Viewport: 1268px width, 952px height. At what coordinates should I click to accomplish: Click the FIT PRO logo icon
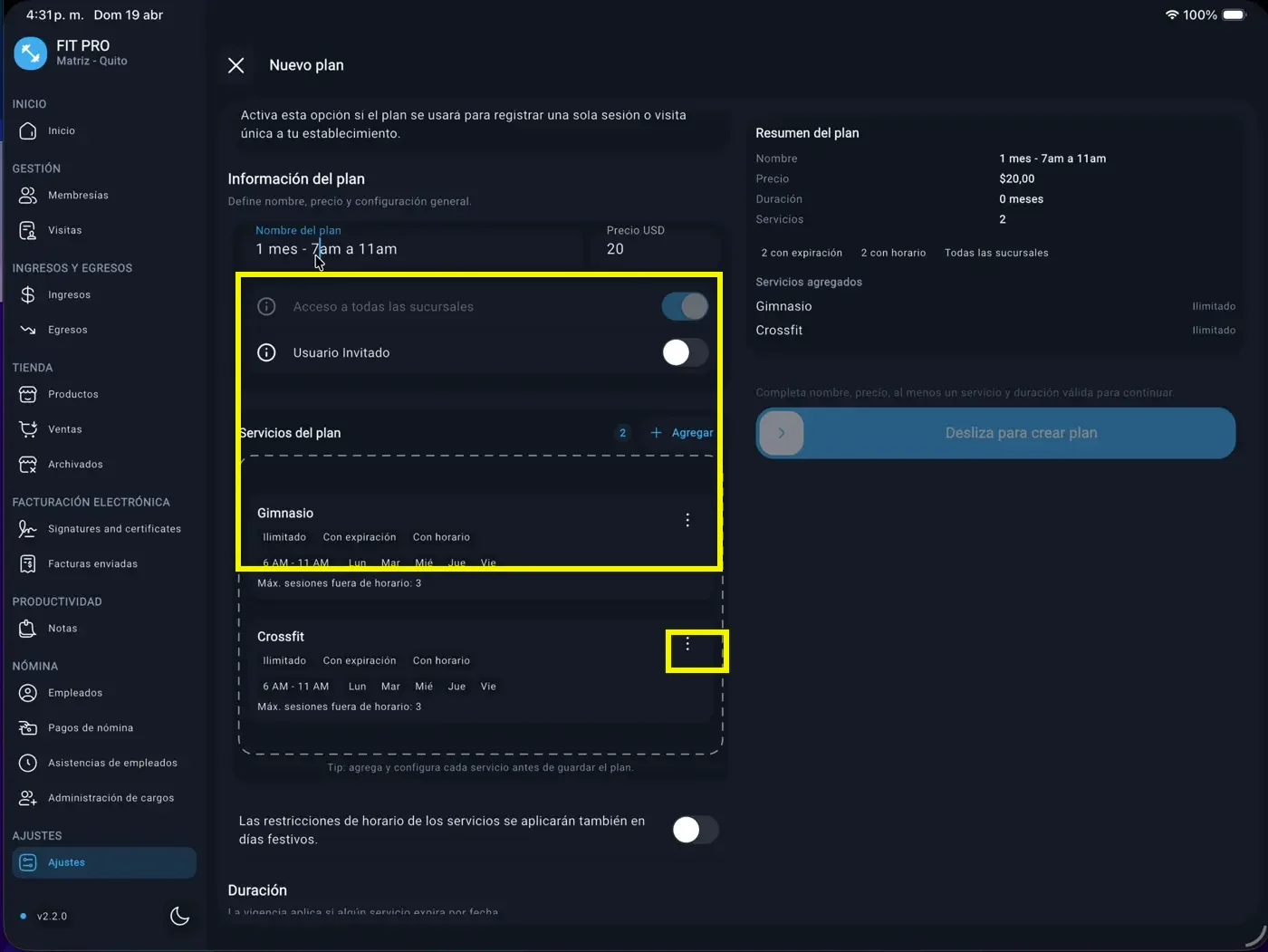[x=30, y=53]
